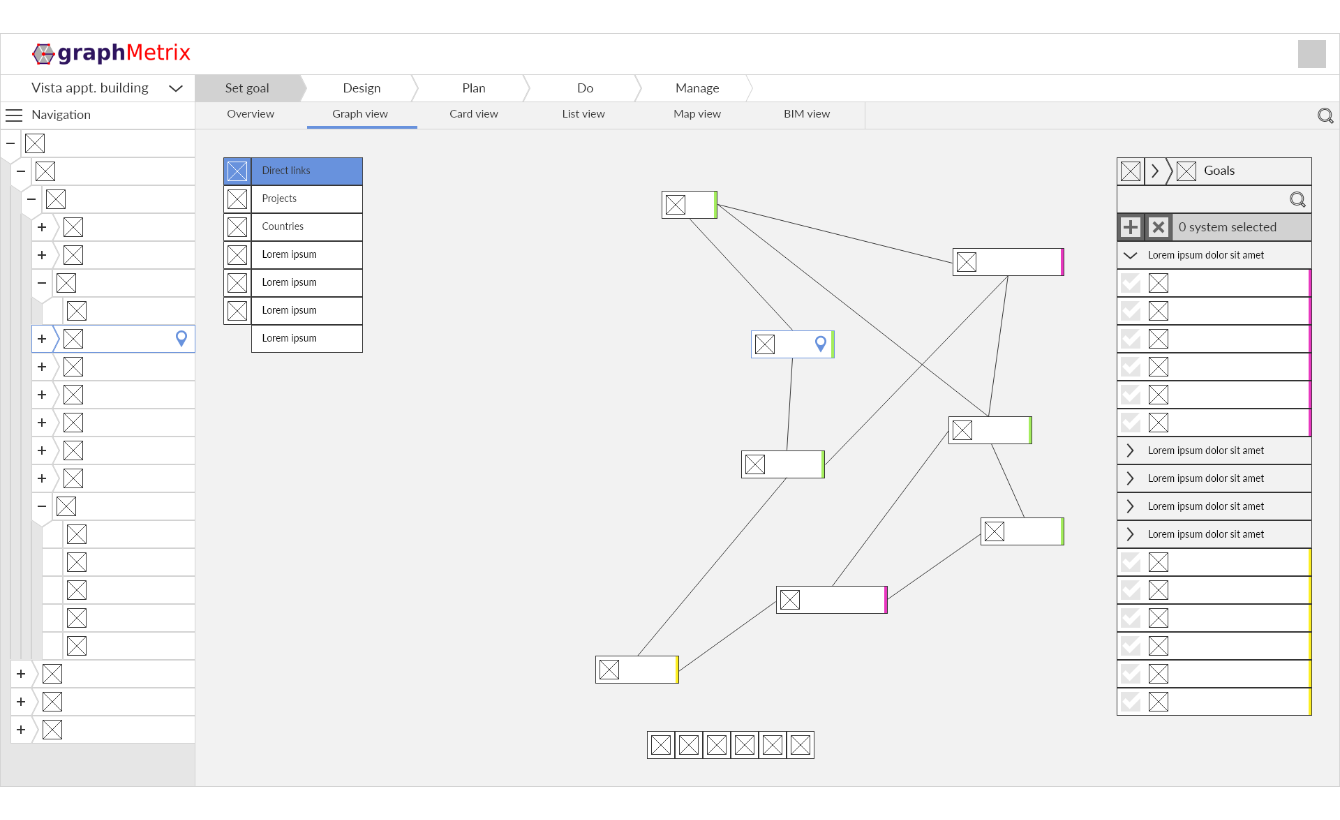Viewport: 1340px width, 820px height.
Task: Click the hamburger Navigation menu icon
Action: point(14,115)
